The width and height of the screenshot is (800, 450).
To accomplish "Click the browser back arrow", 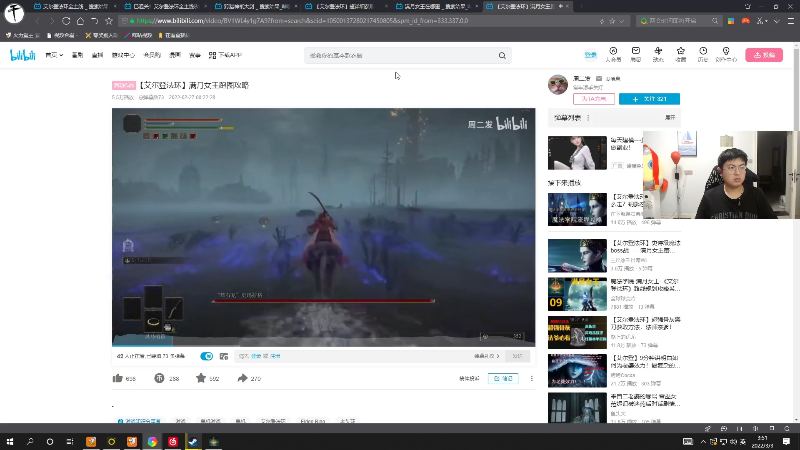I will coord(37,21).
